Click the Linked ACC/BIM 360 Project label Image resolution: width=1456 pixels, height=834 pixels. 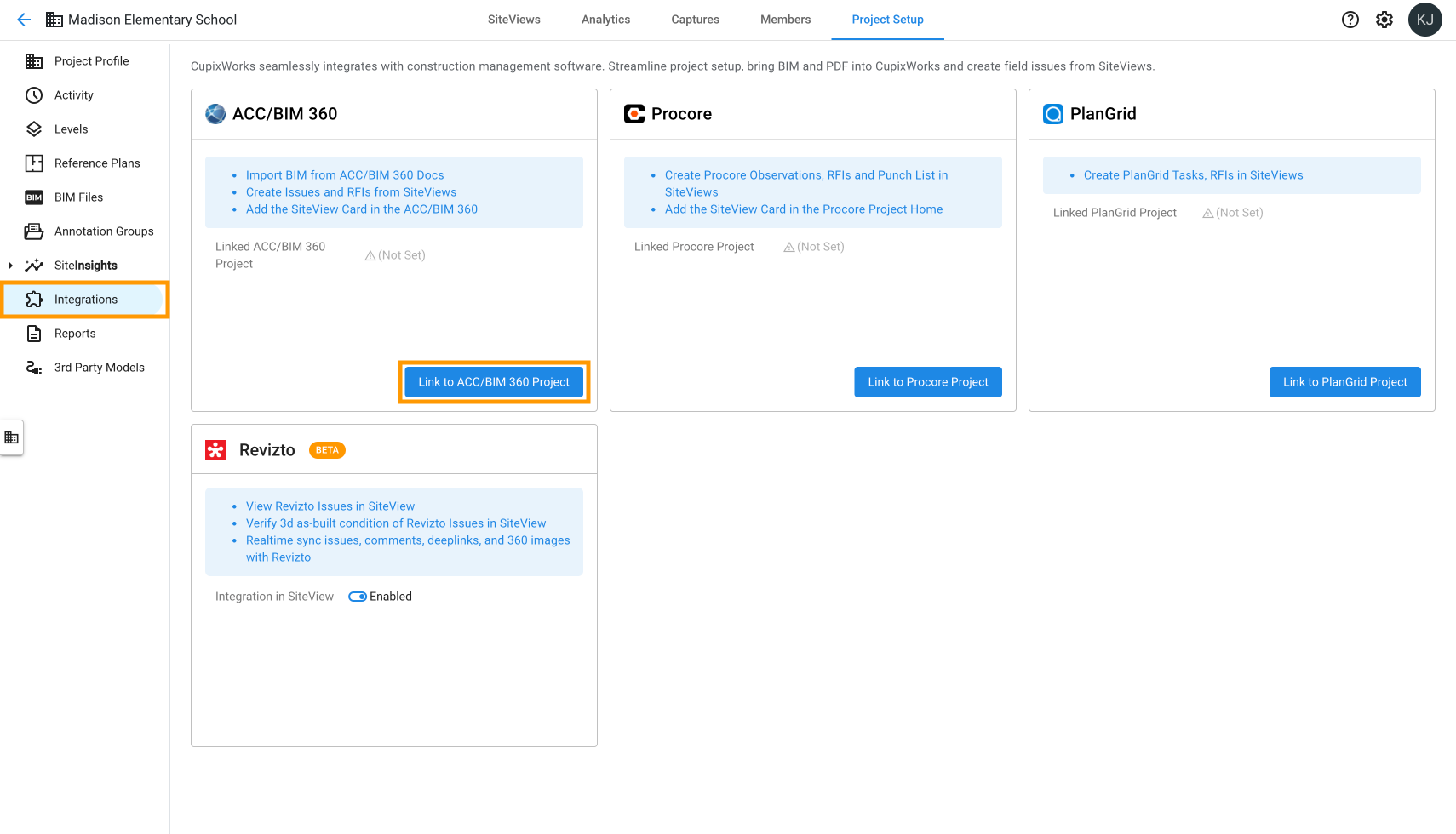pos(270,255)
